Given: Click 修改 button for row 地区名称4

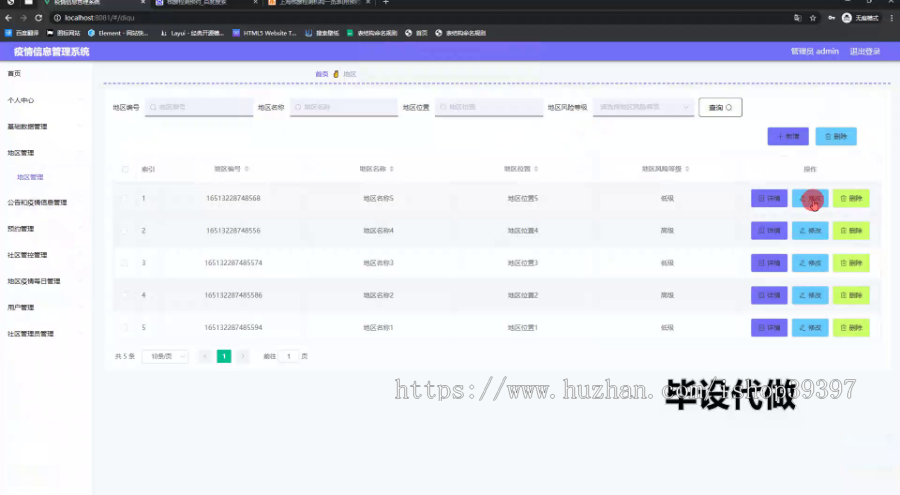Looking at the screenshot, I should coord(810,230).
